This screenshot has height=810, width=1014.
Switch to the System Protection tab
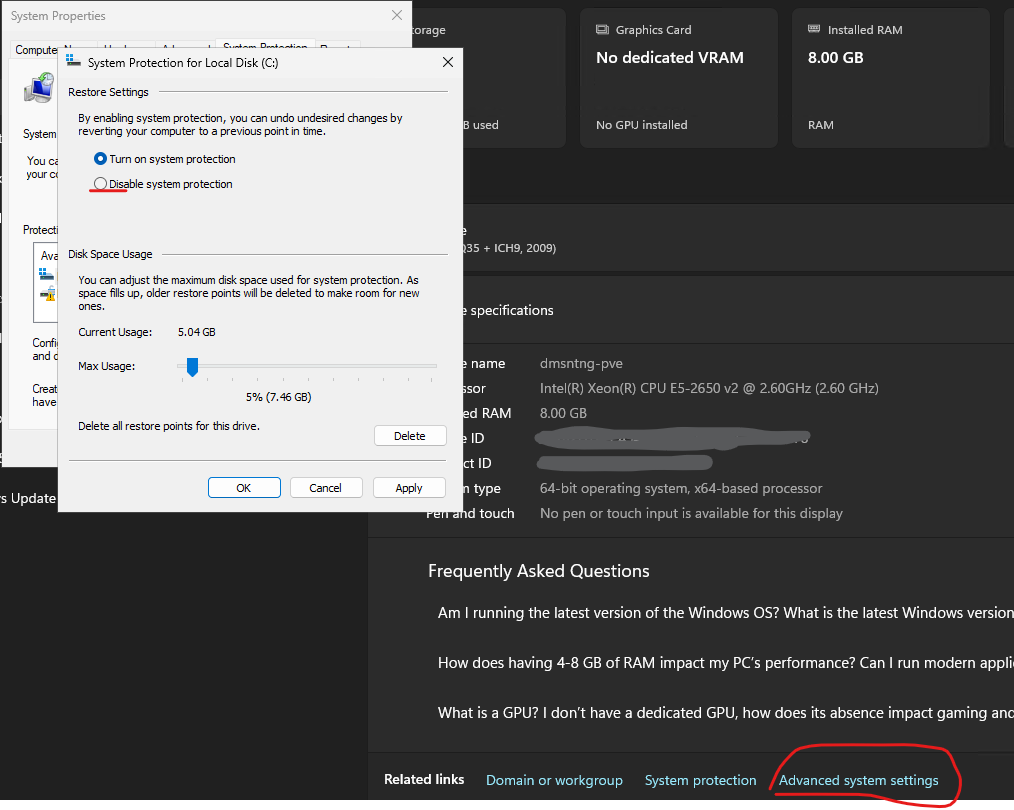(x=265, y=48)
